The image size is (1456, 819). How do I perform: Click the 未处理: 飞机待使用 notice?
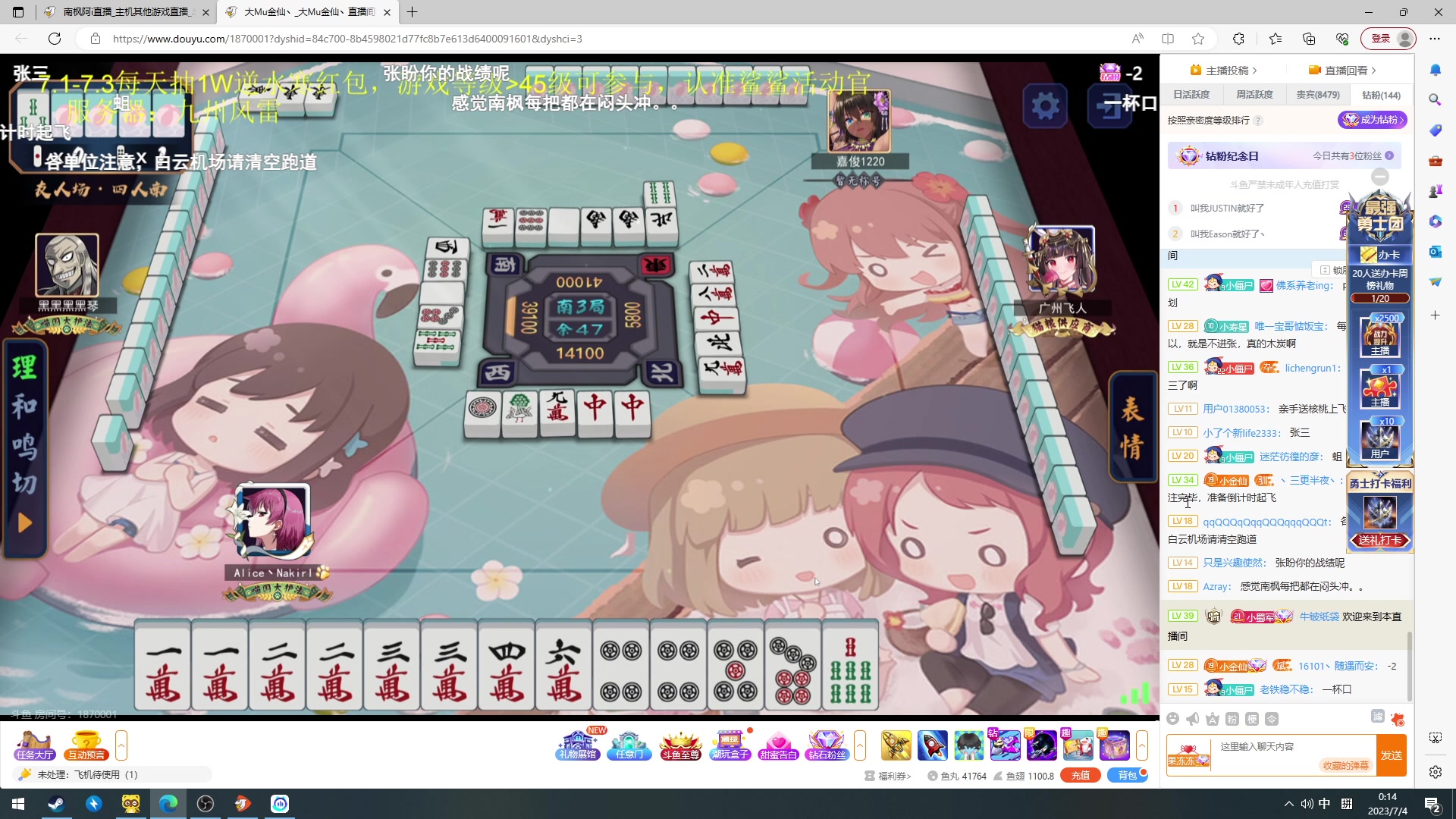tap(114, 774)
